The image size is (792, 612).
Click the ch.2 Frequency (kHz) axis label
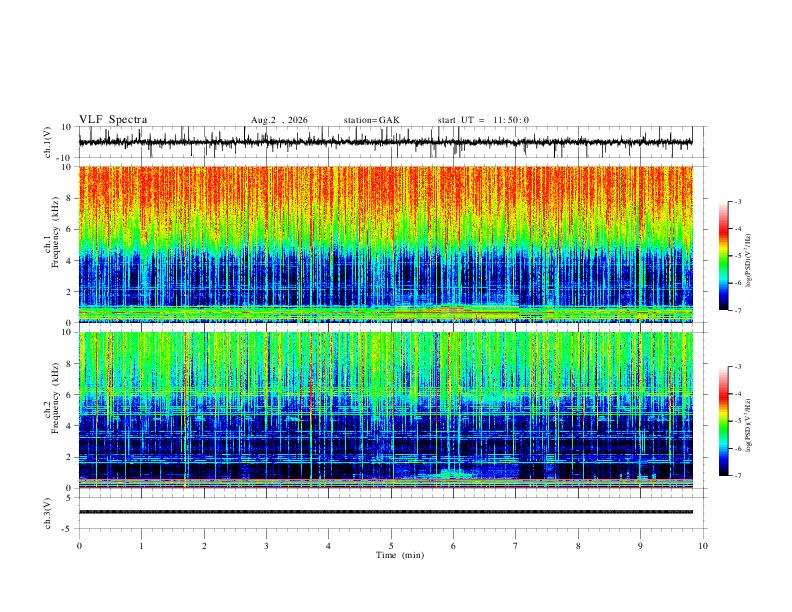52,398
